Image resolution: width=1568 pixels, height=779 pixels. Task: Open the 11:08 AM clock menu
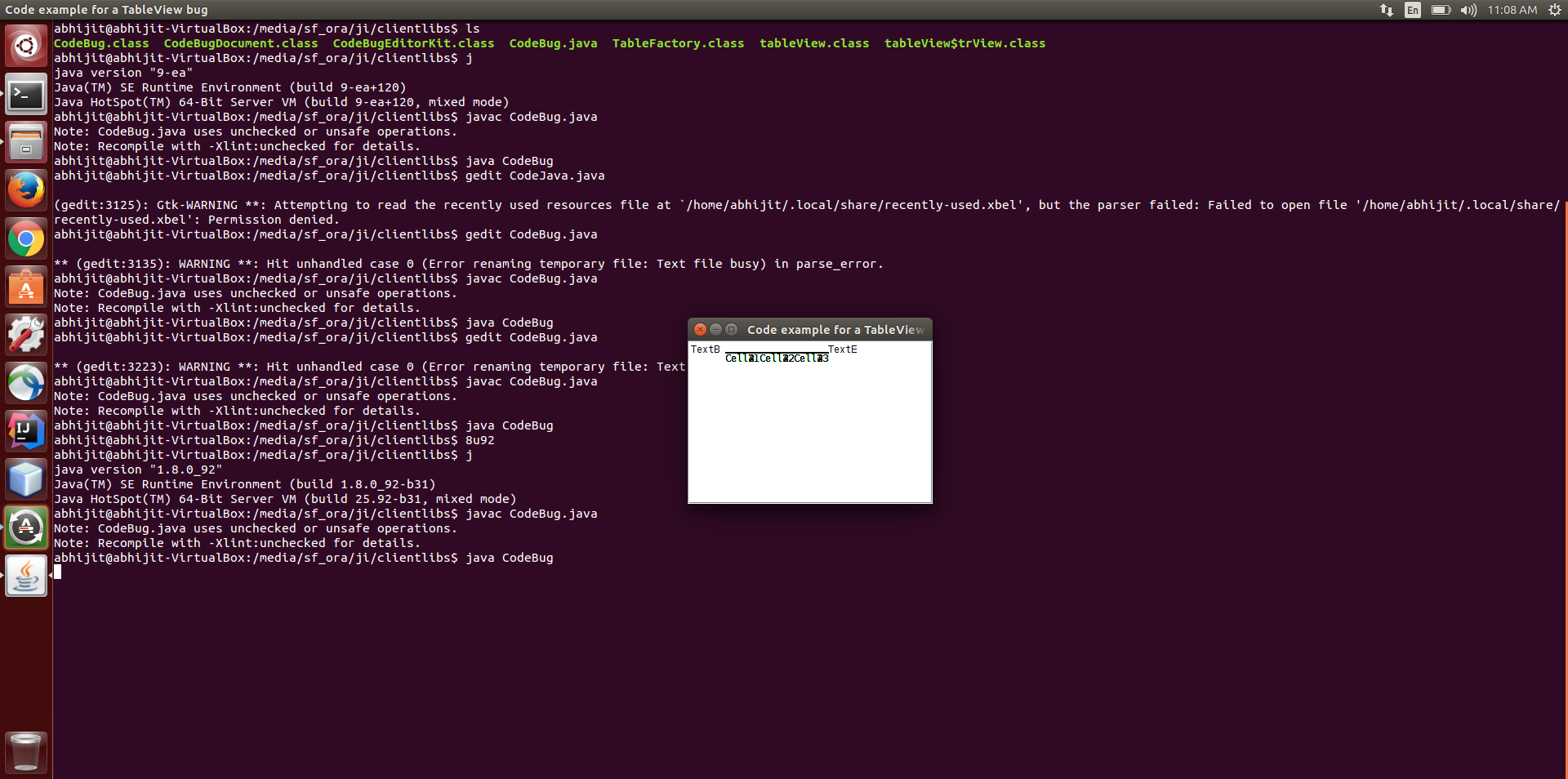coord(1512,10)
